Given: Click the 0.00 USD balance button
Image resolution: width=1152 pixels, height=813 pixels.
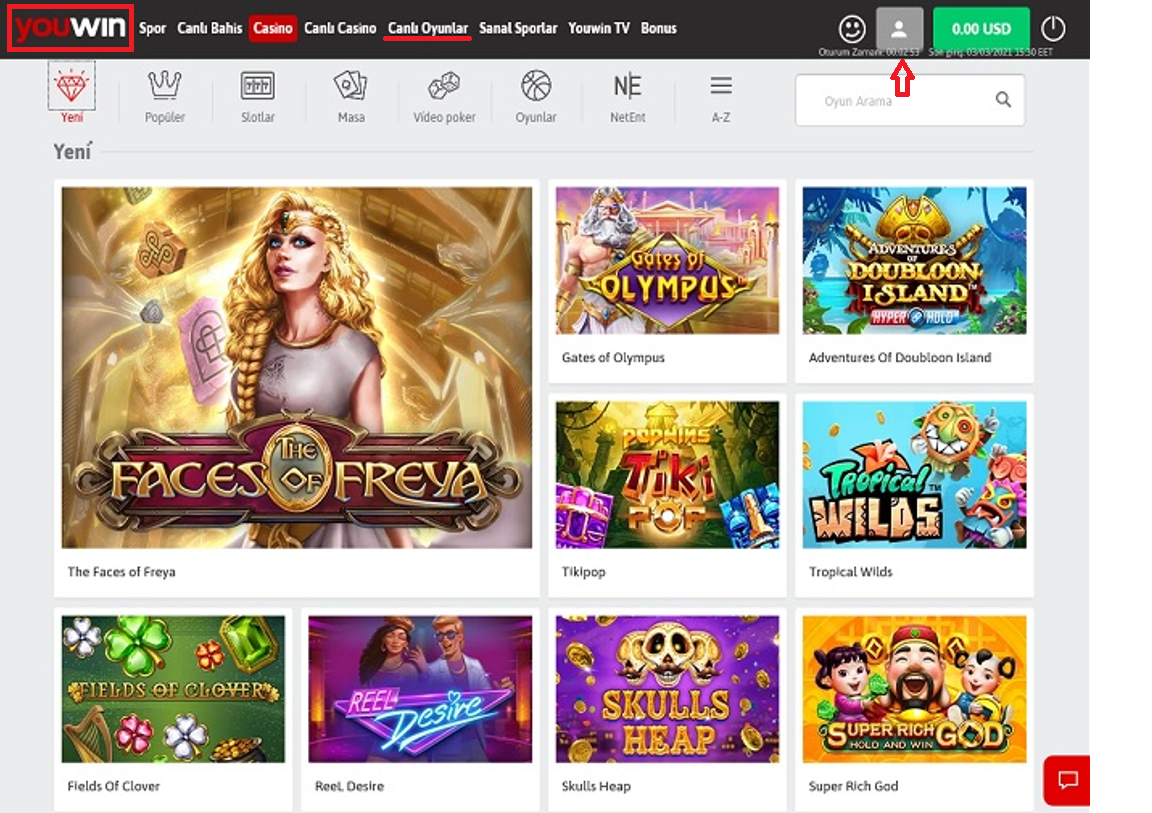Looking at the screenshot, I should pos(981,29).
